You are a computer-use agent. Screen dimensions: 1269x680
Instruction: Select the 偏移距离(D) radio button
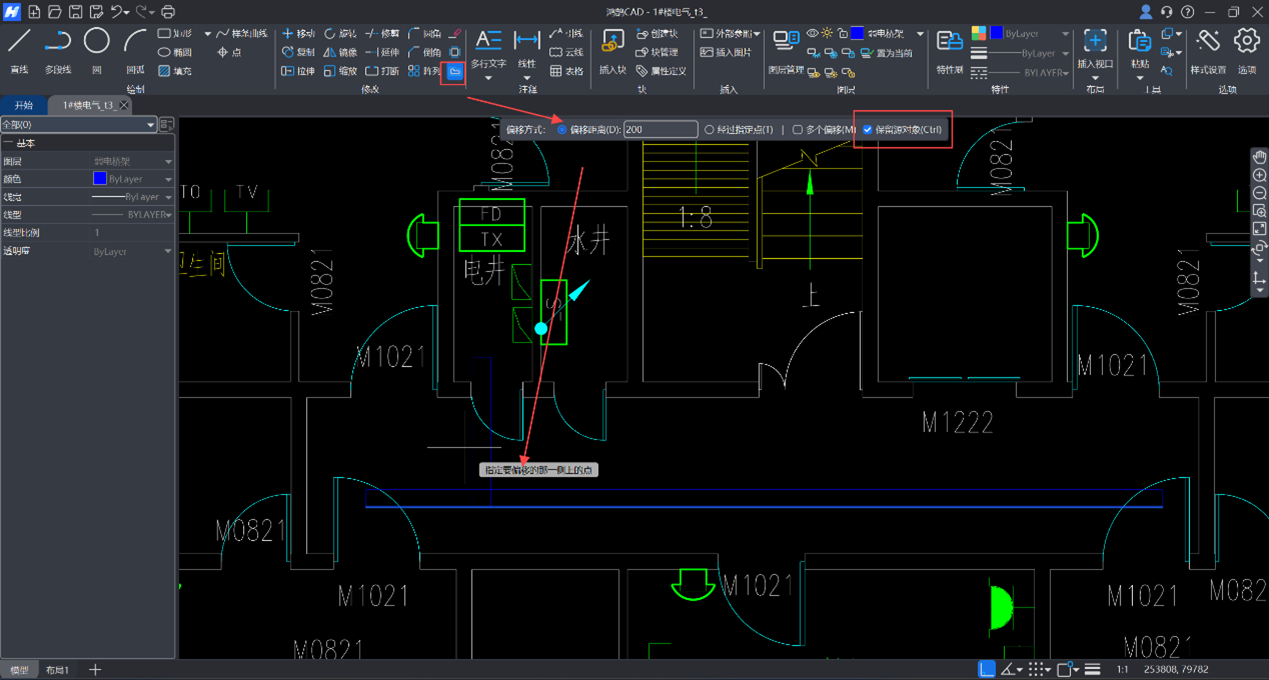tap(562, 130)
